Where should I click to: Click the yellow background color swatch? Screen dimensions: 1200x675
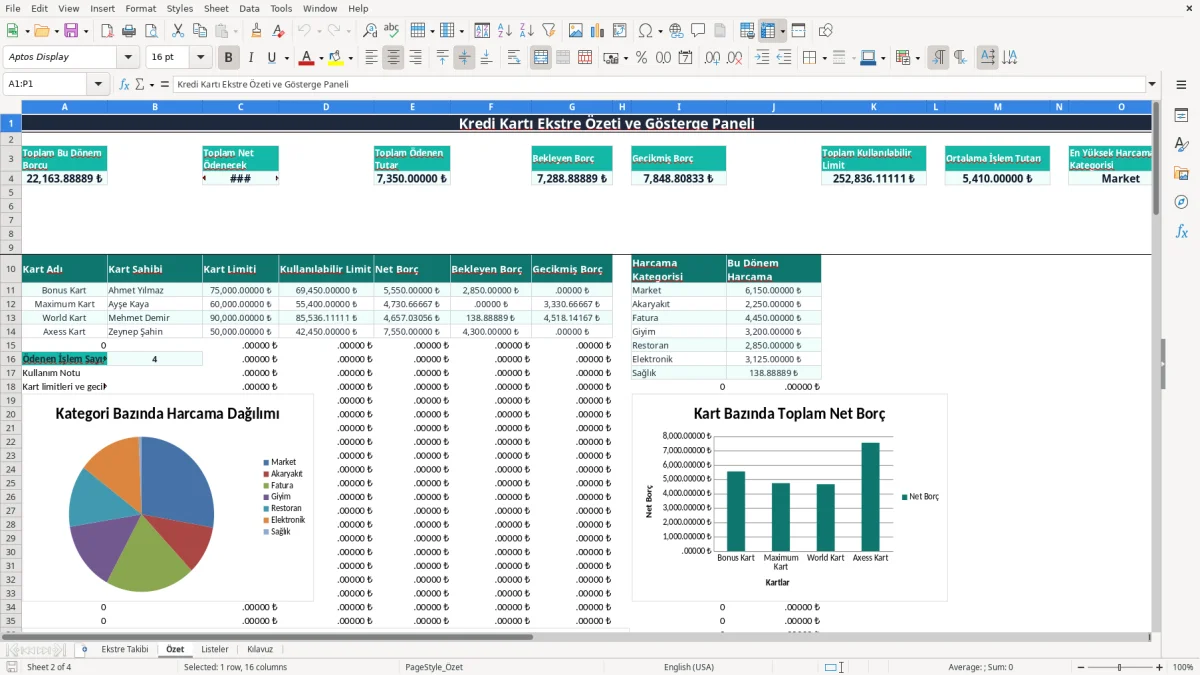336,58
